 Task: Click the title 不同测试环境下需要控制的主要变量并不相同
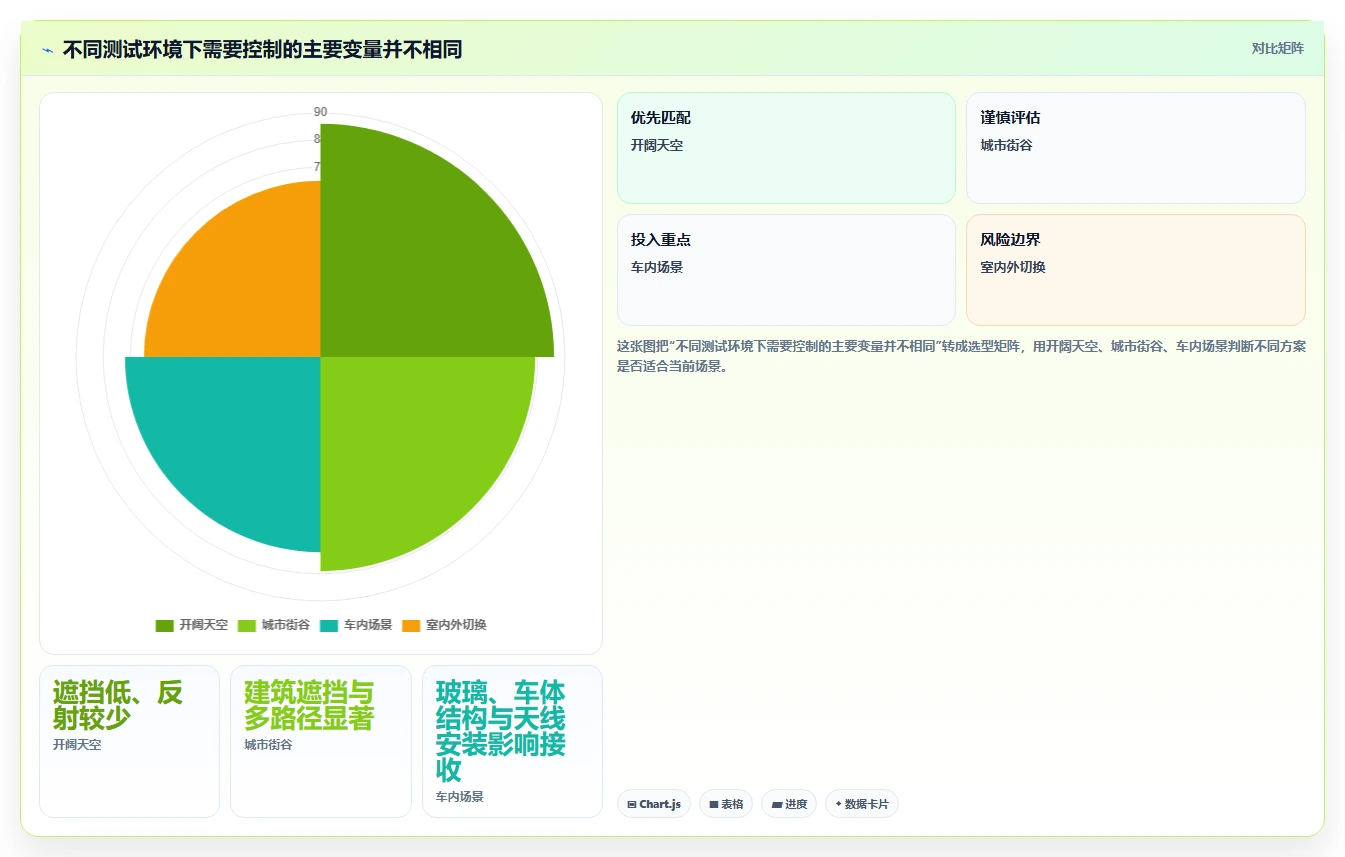tap(262, 49)
